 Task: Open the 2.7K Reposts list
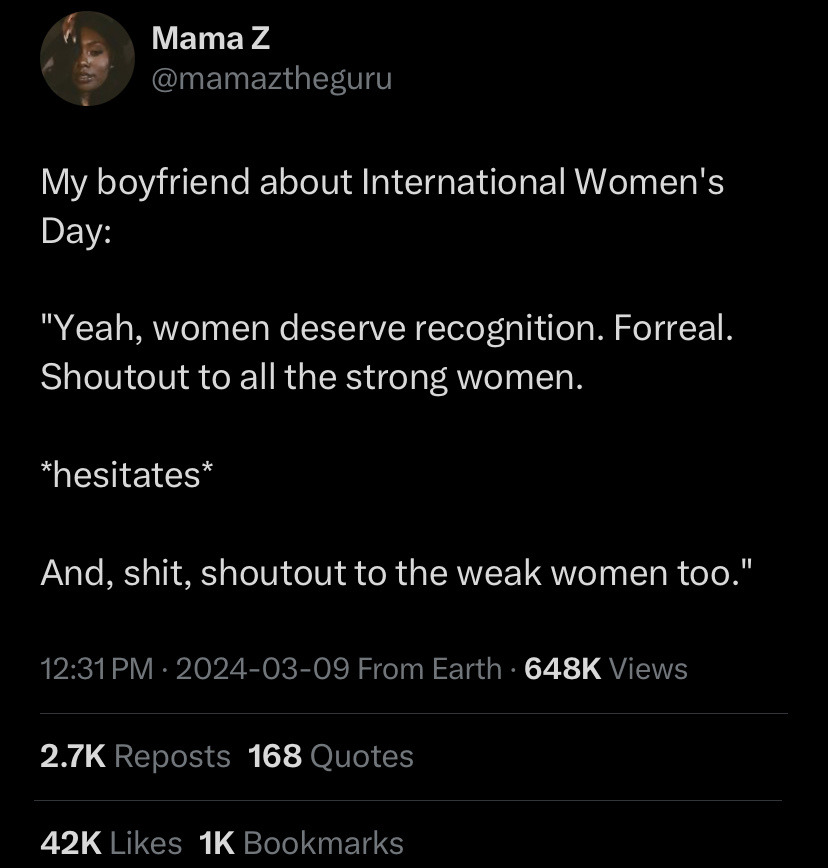click(135, 756)
